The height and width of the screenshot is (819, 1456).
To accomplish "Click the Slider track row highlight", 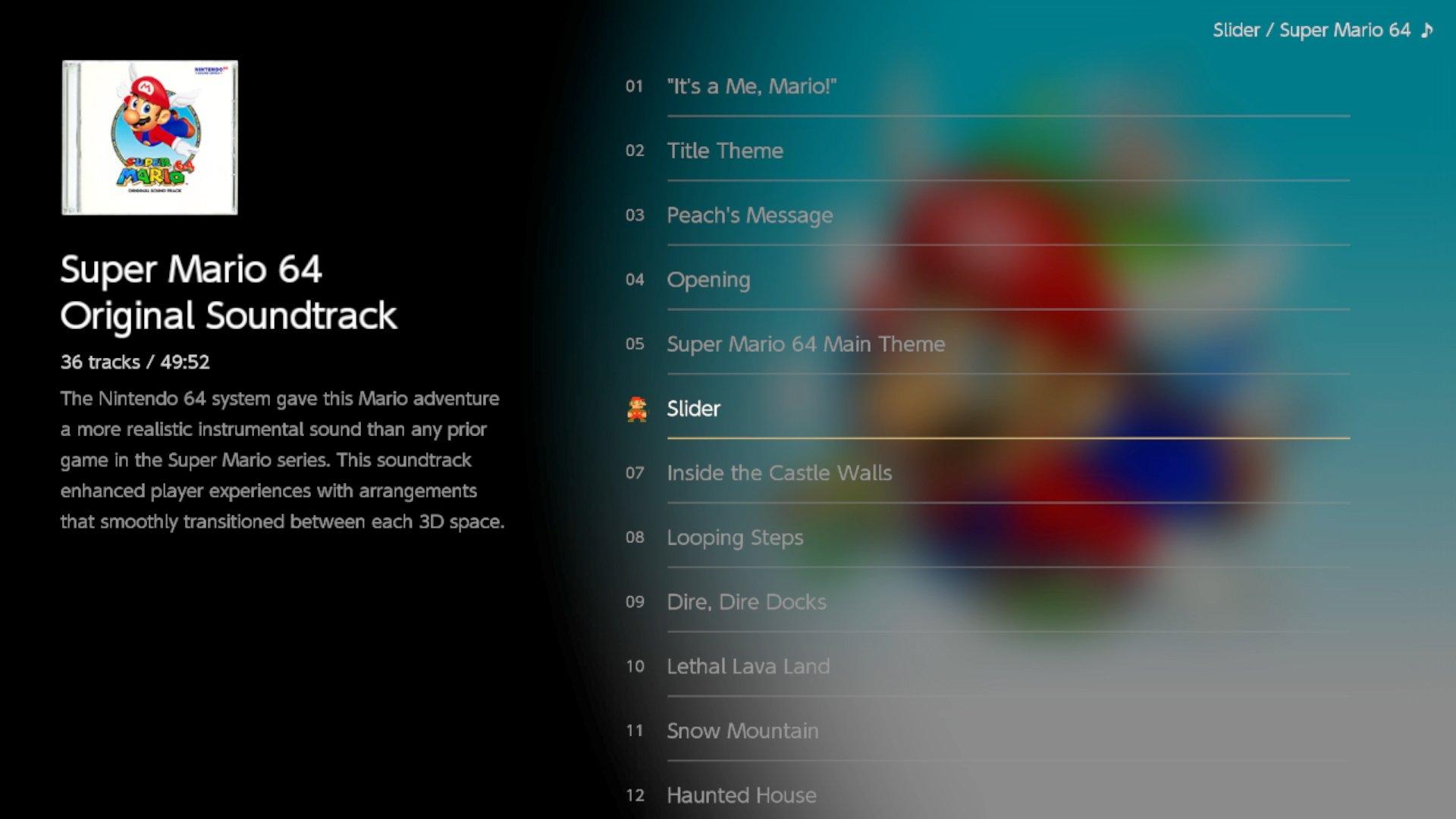I will (985, 408).
